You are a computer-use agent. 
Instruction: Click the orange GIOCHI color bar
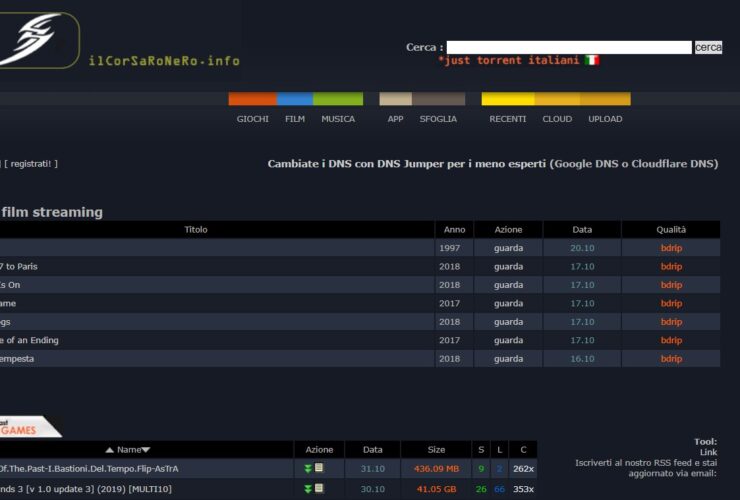pyautogui.click(x=252, y=99)
